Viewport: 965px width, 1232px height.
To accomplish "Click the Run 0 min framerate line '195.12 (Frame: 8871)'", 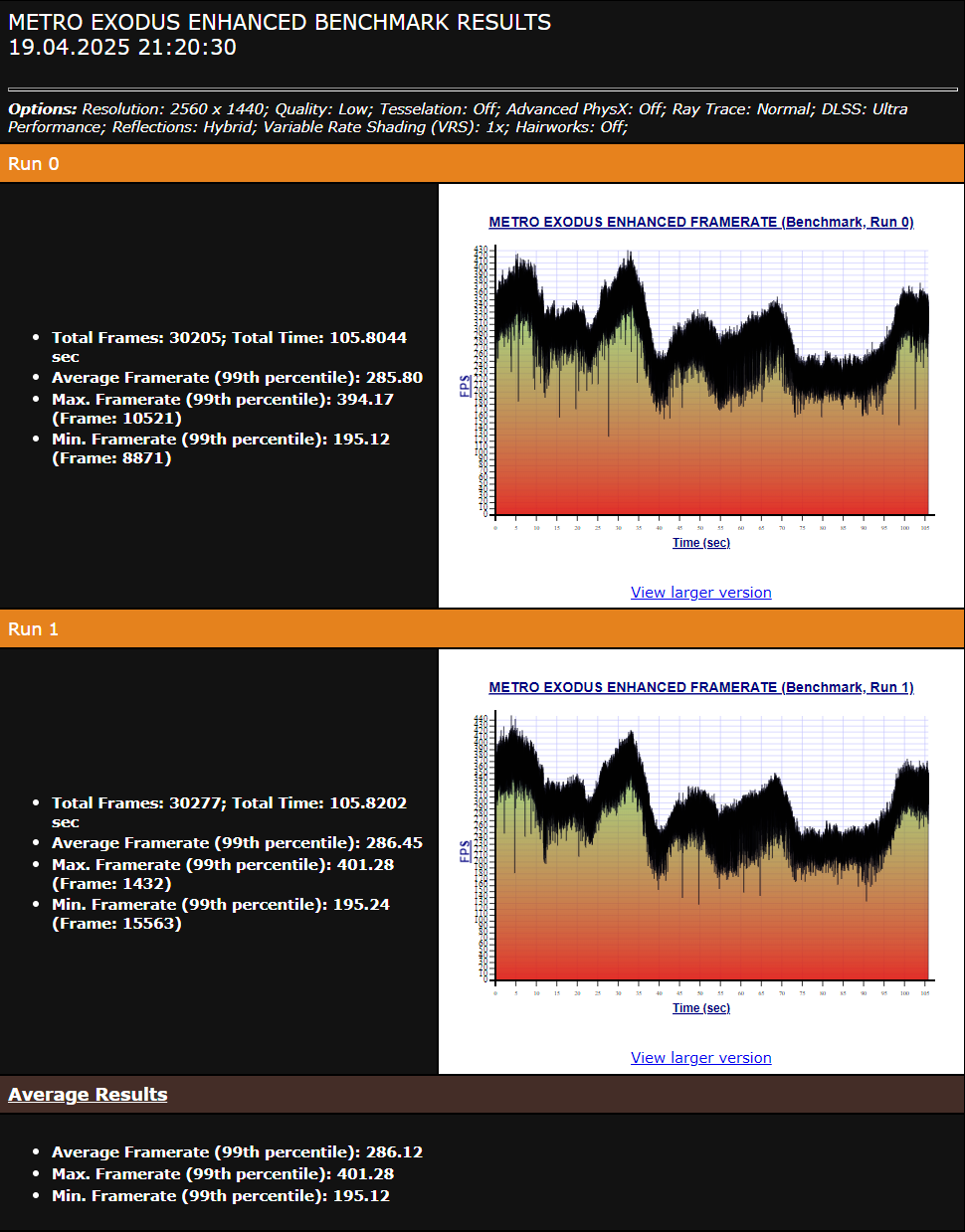I will click(x=221, y=448).
